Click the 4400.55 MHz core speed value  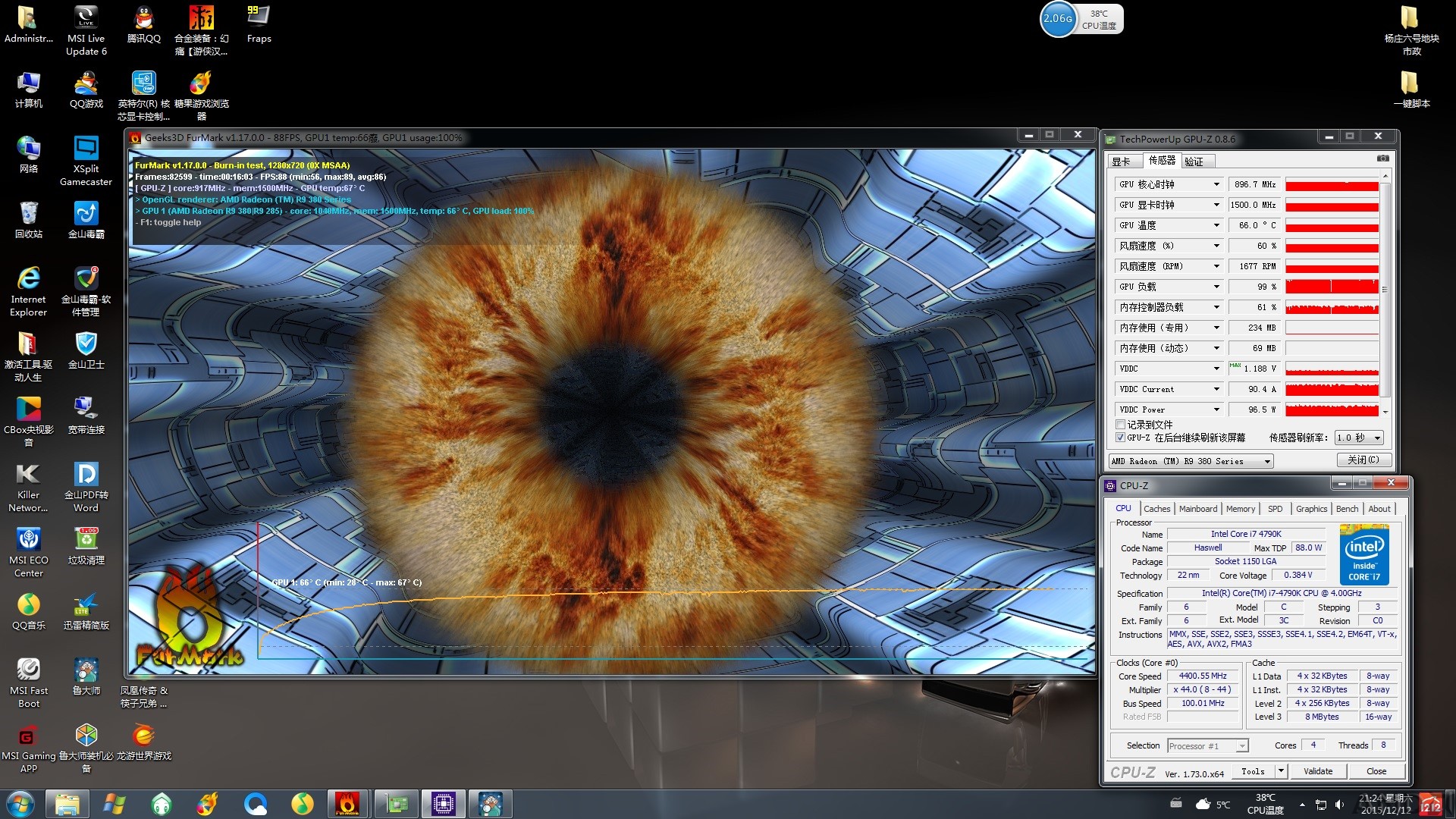(1203, 676)
